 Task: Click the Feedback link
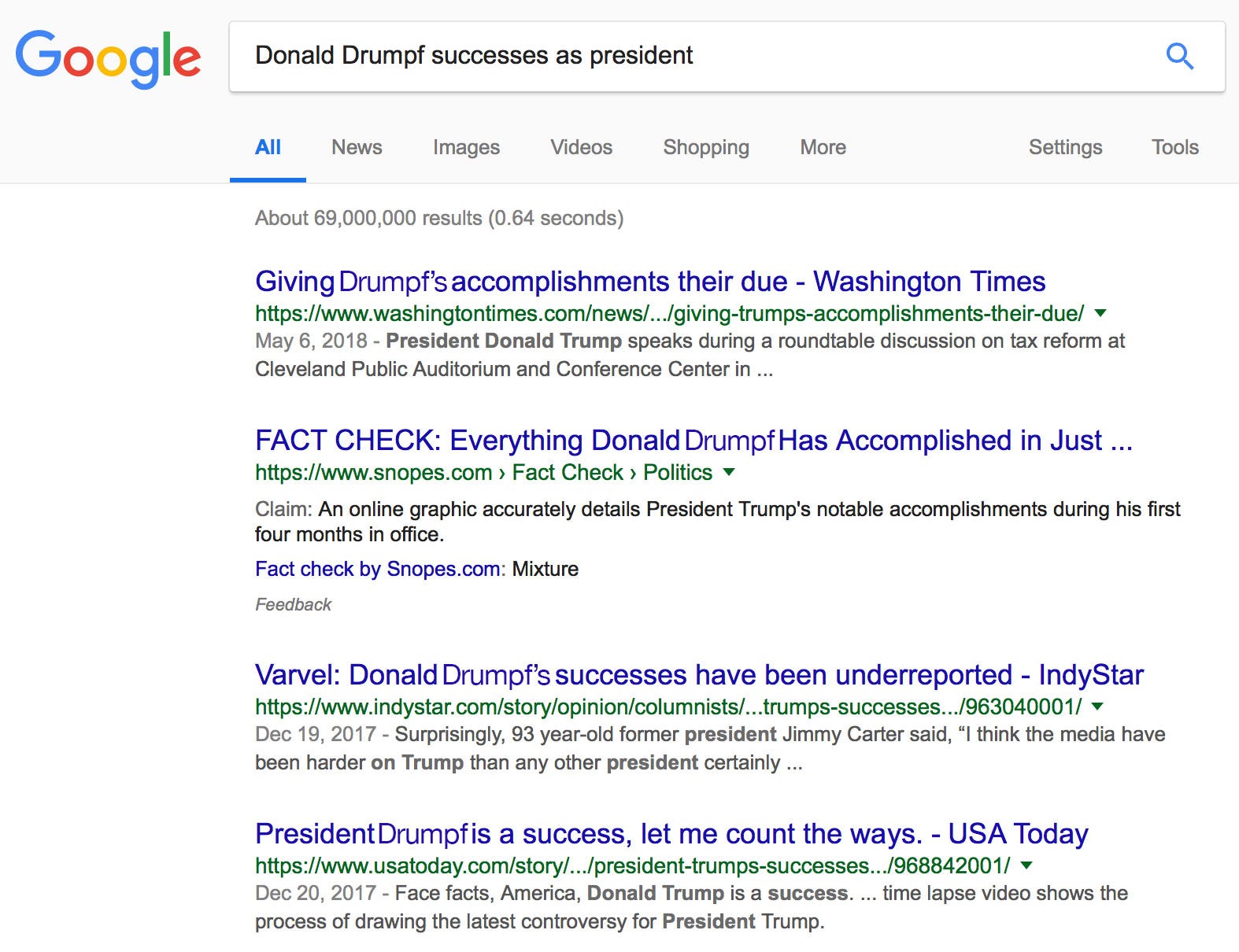(x=293, y=604)
